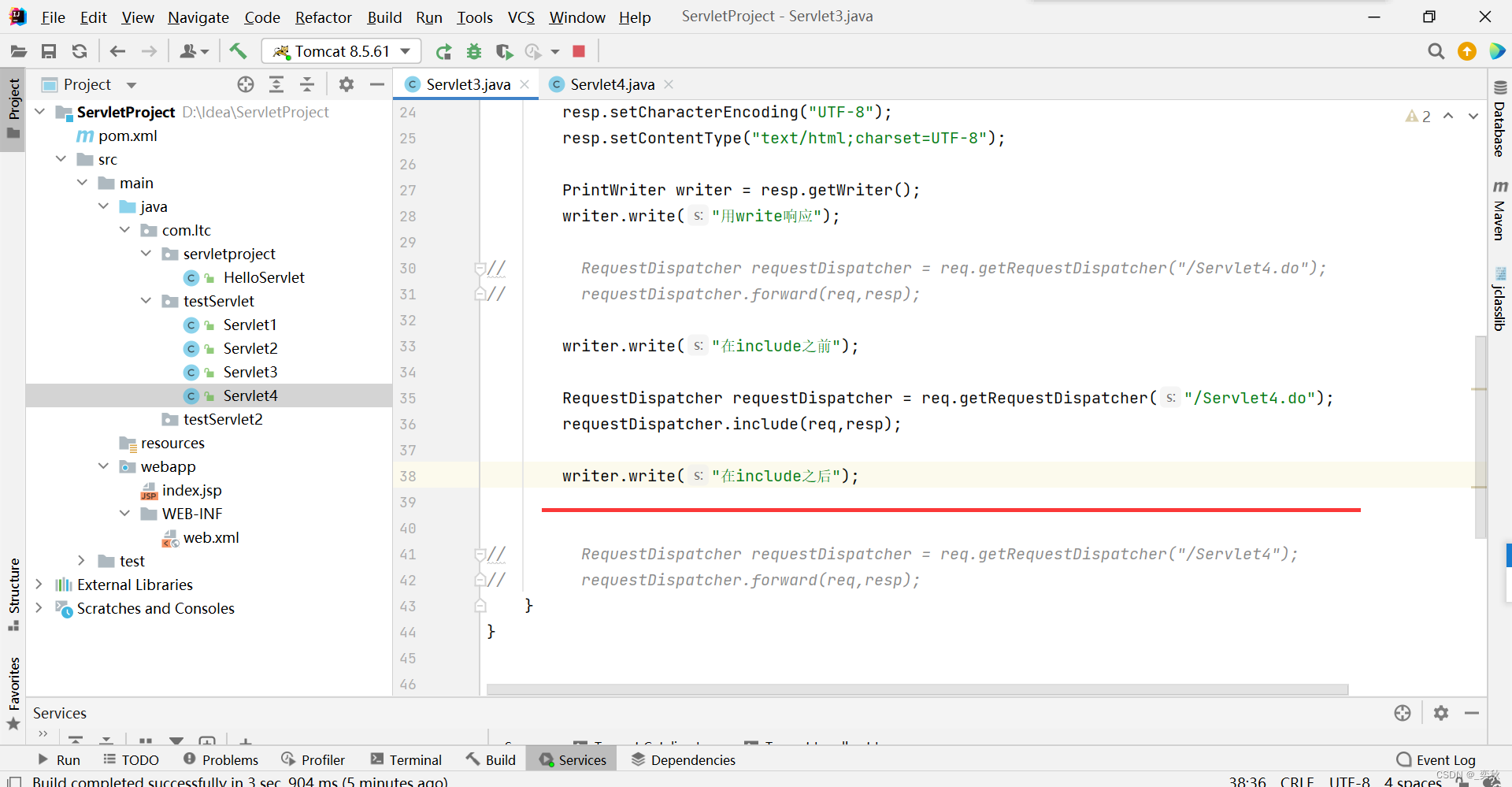Click the Services crosshair icon
This screenshot has height=787, width=1512.
tap(1403, 713)
